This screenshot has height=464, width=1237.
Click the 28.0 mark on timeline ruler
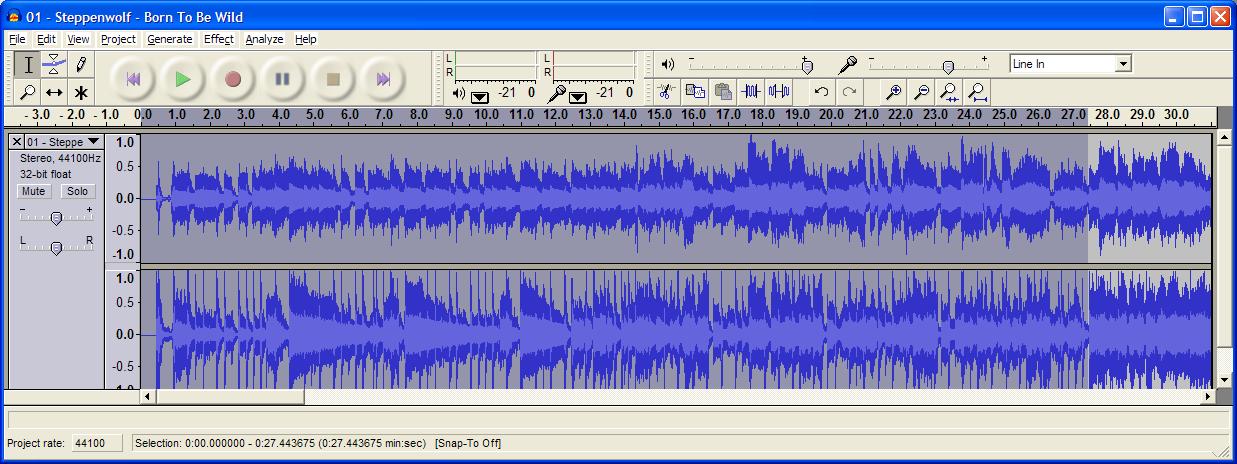tap(1107, 115)
